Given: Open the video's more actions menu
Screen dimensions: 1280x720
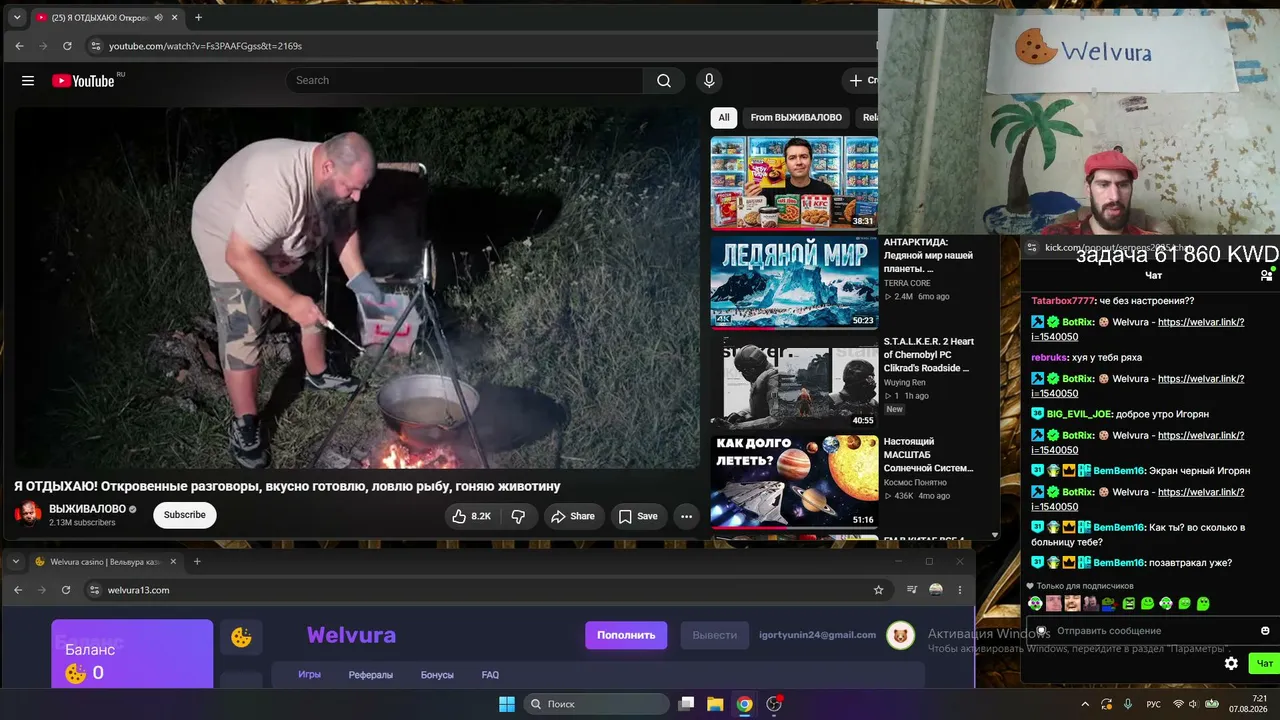Looking at the screenshot, I should (x=686, y=516).
